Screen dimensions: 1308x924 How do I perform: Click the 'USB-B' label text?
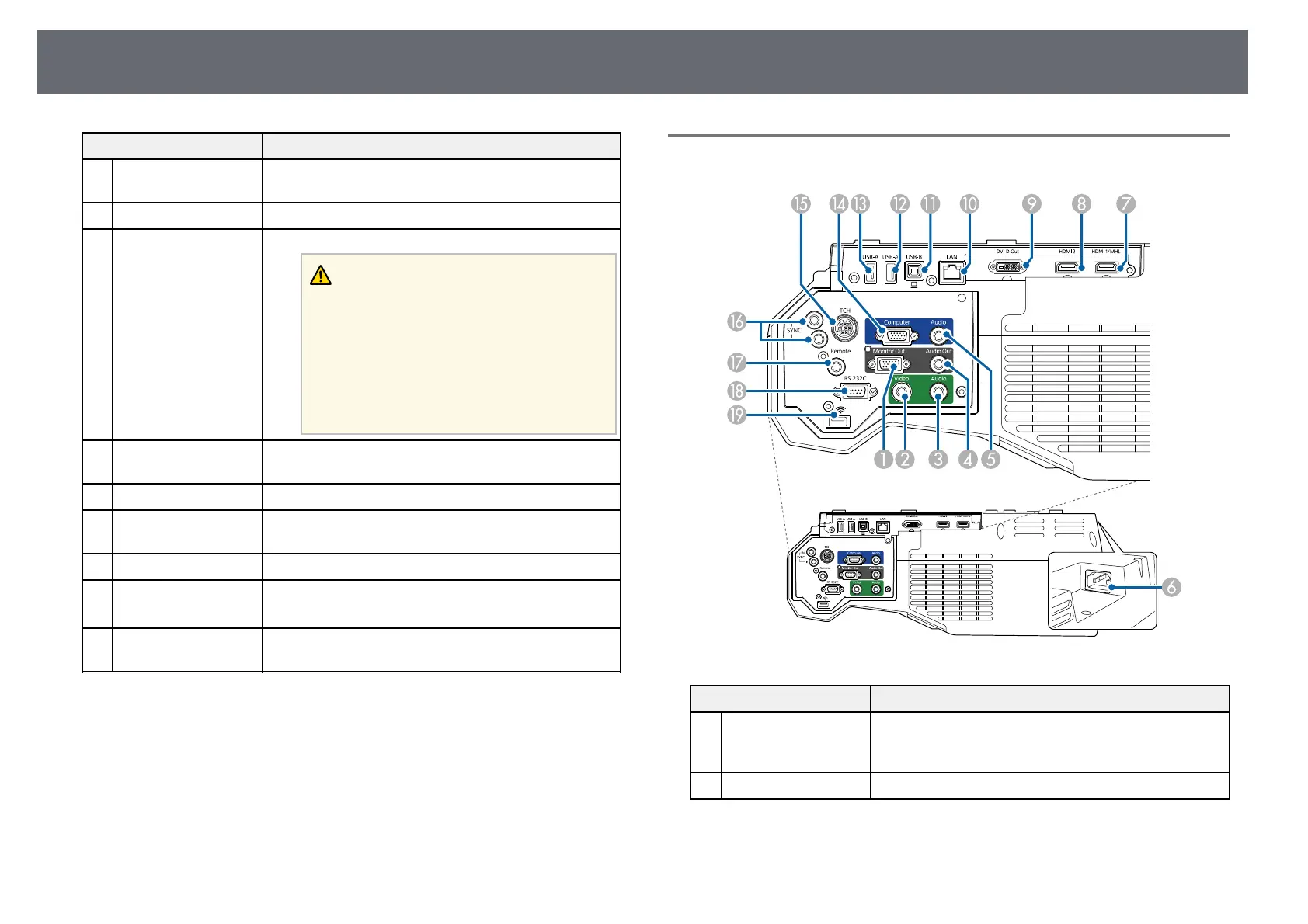[913, 257]
